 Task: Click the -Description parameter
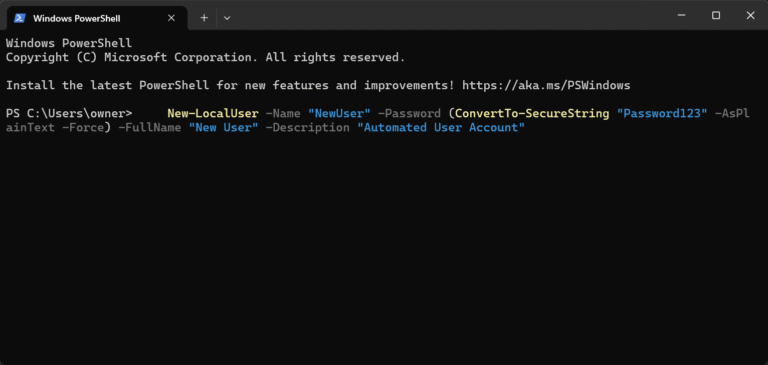308,128
